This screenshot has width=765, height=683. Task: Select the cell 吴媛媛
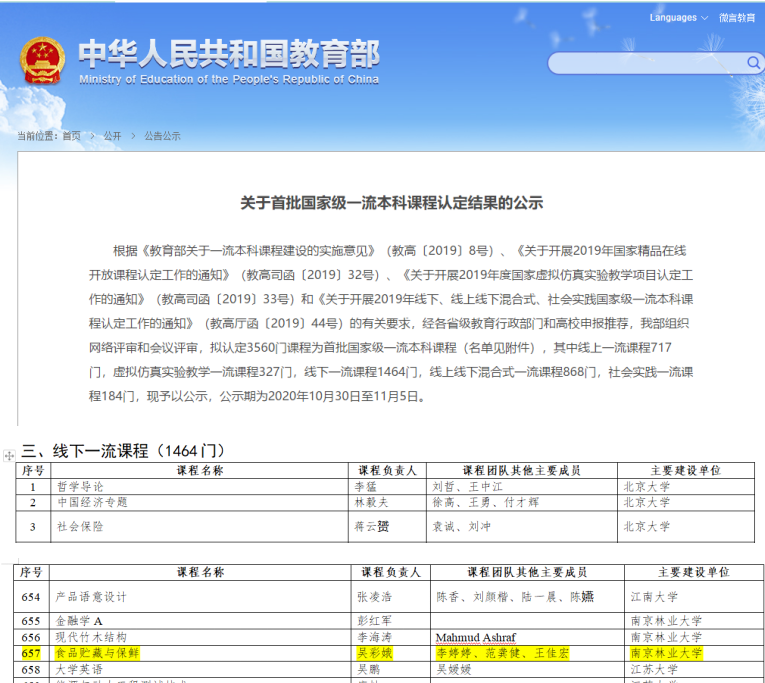(x=527, y=669)
